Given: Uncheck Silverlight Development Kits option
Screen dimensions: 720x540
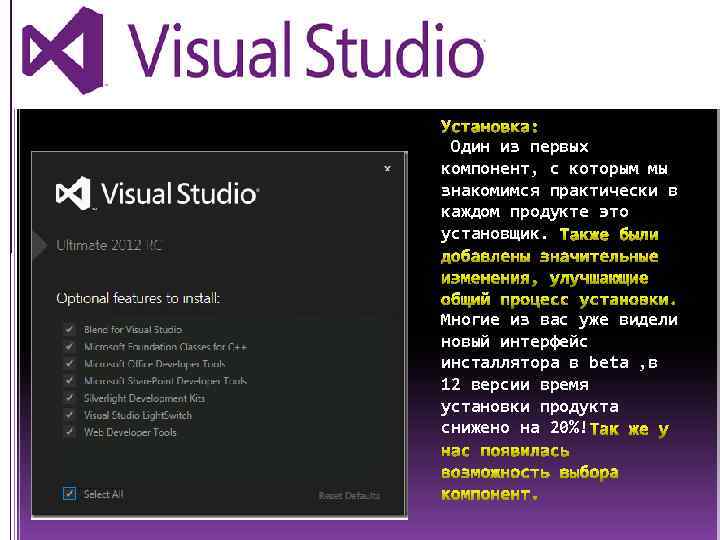Looking at the screenshot, I should click(x=69, y=397).
